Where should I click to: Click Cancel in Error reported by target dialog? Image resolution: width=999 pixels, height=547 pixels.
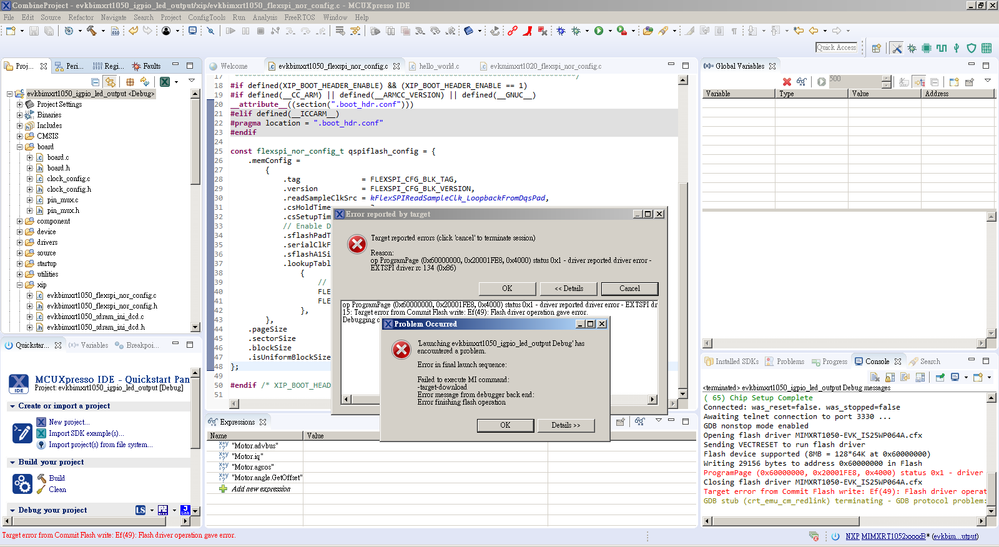(629, 288)
